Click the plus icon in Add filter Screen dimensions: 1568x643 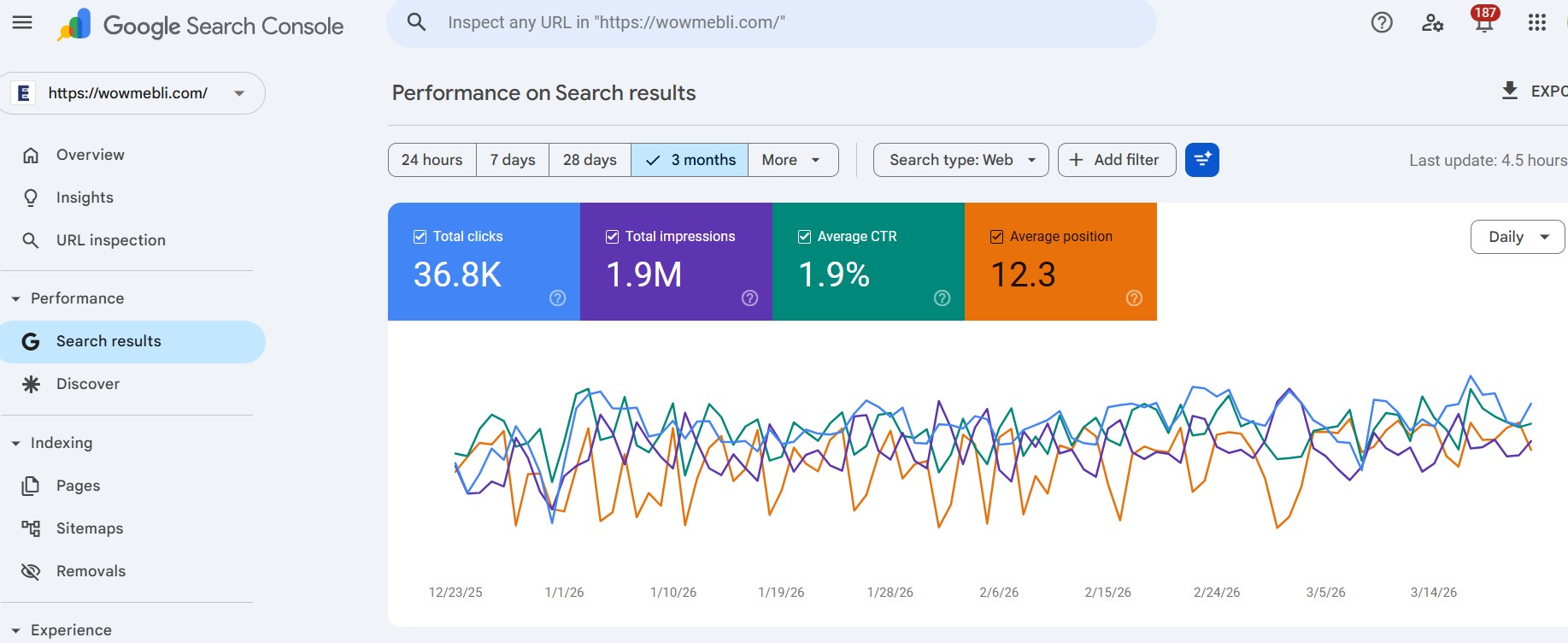pyautogui.click(x=1076, y=160)
